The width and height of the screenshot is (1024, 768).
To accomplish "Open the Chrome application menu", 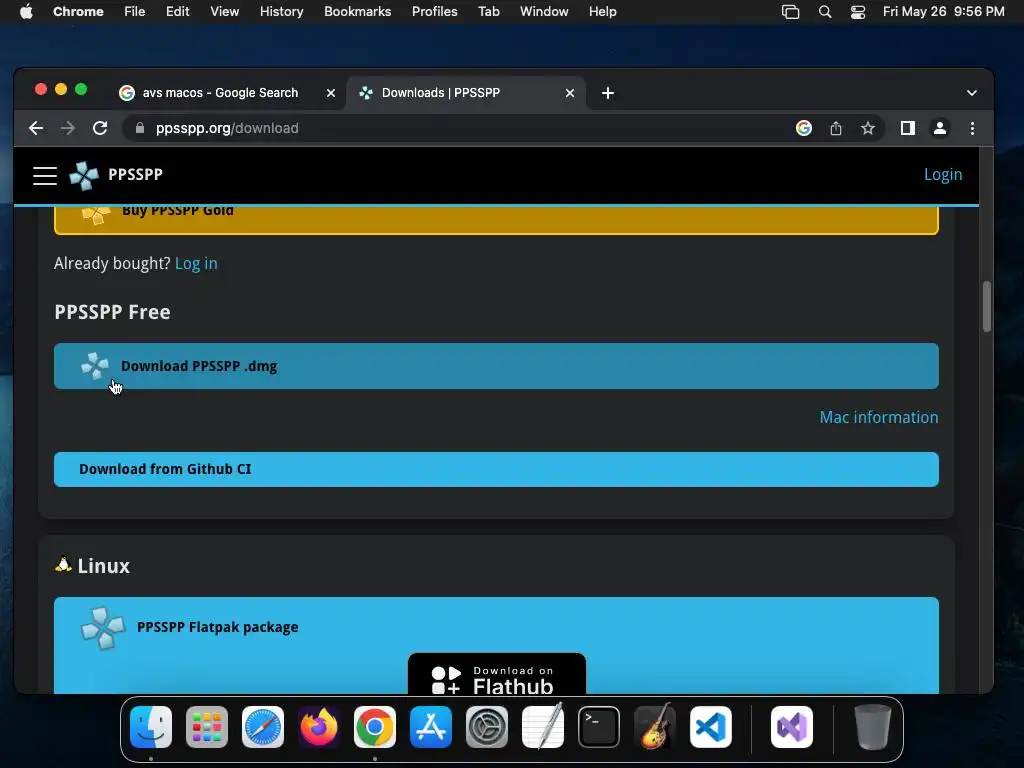I will click(78, 11).
